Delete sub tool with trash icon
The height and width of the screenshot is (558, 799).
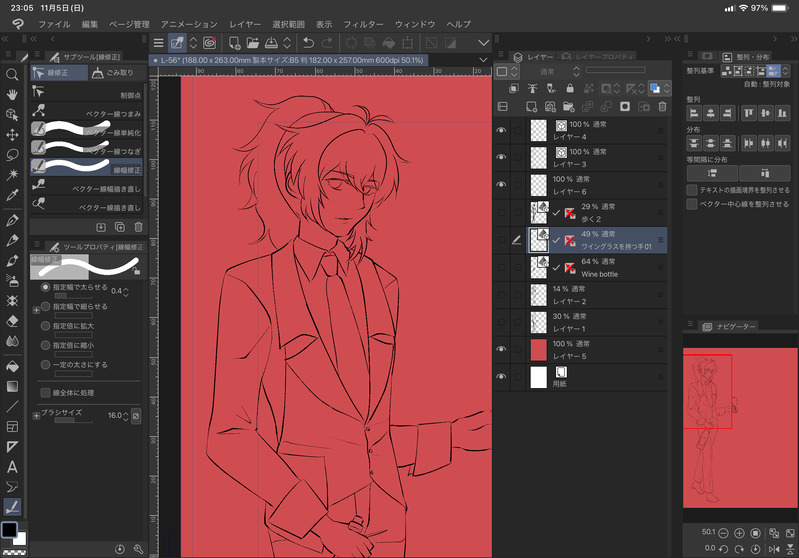(138, 227)
